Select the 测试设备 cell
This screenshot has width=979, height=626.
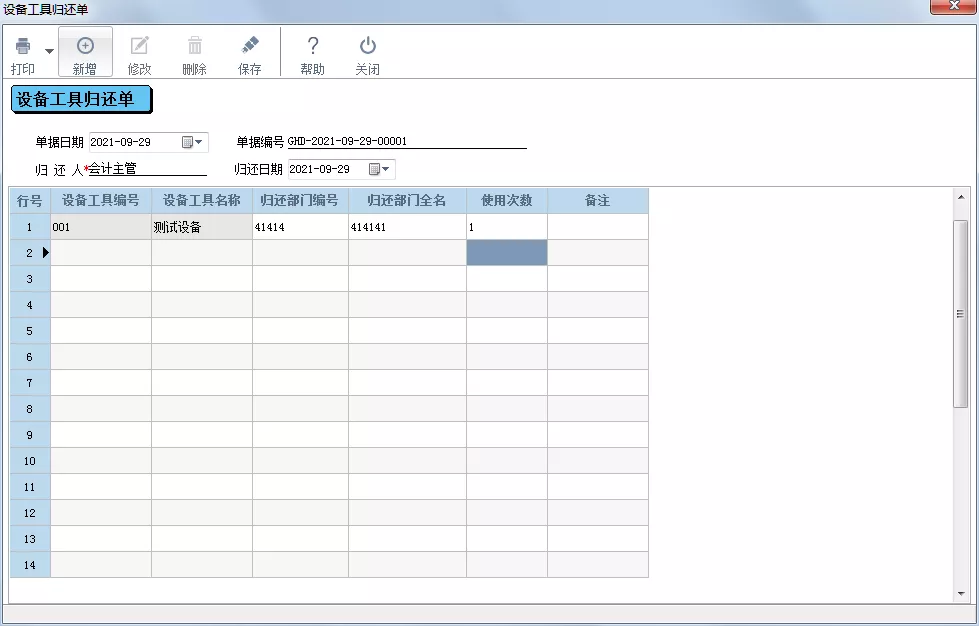point(202,227)
